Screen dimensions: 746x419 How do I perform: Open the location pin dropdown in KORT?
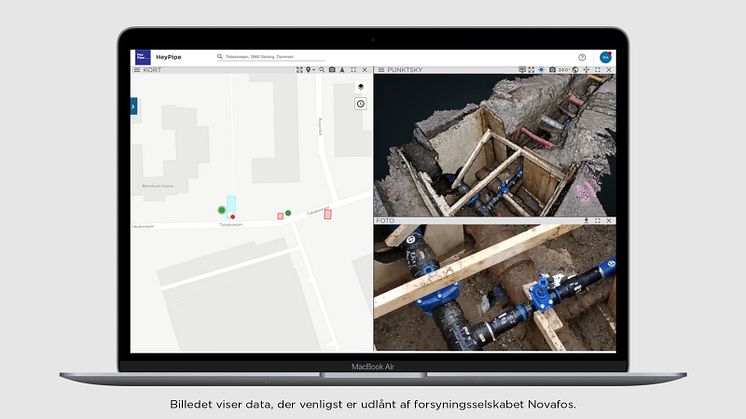tap(310, 70)
